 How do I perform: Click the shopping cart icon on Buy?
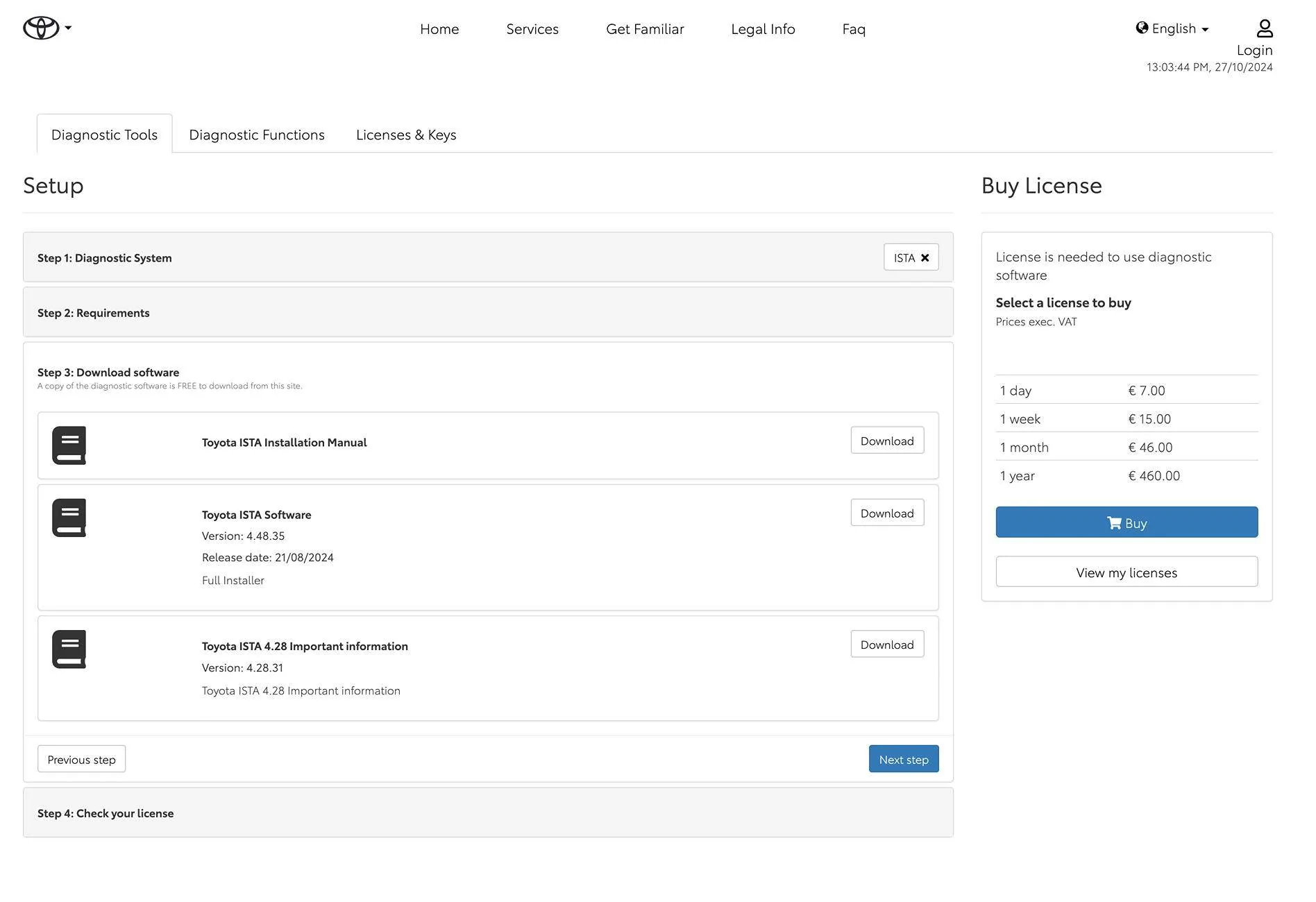coord(1114,522)
